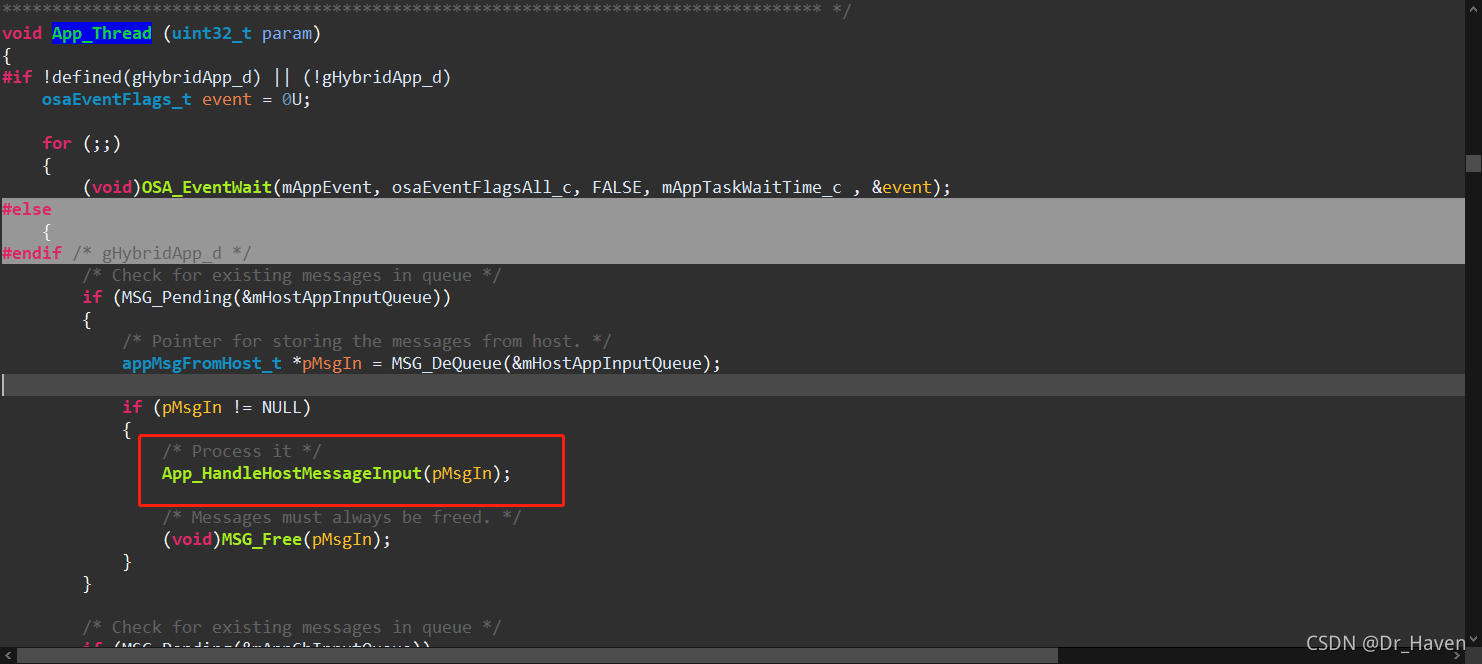Click the horizontal scrollbar thumb at bottom
This screenshot has height=664, width=1482.
pos(538,656)
